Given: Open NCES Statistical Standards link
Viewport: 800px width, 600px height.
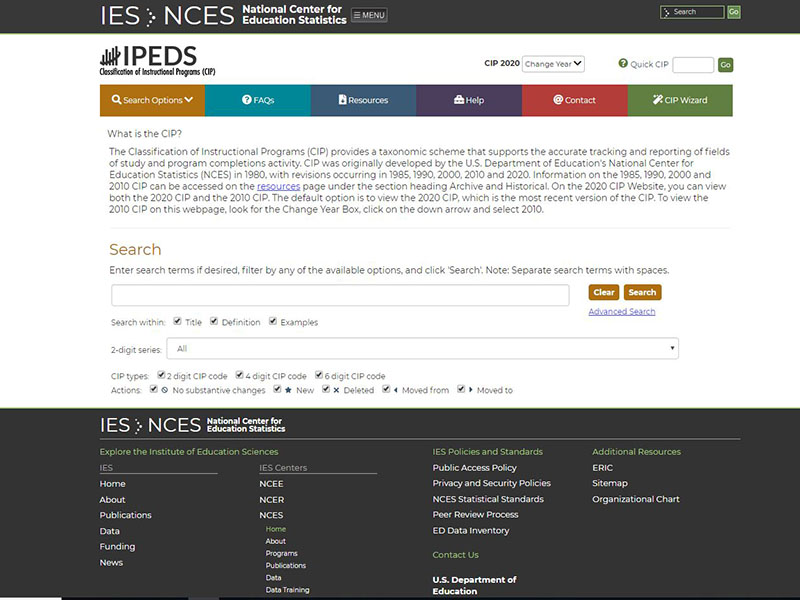Looking at the screenshot, I should [x=488, y=499].
